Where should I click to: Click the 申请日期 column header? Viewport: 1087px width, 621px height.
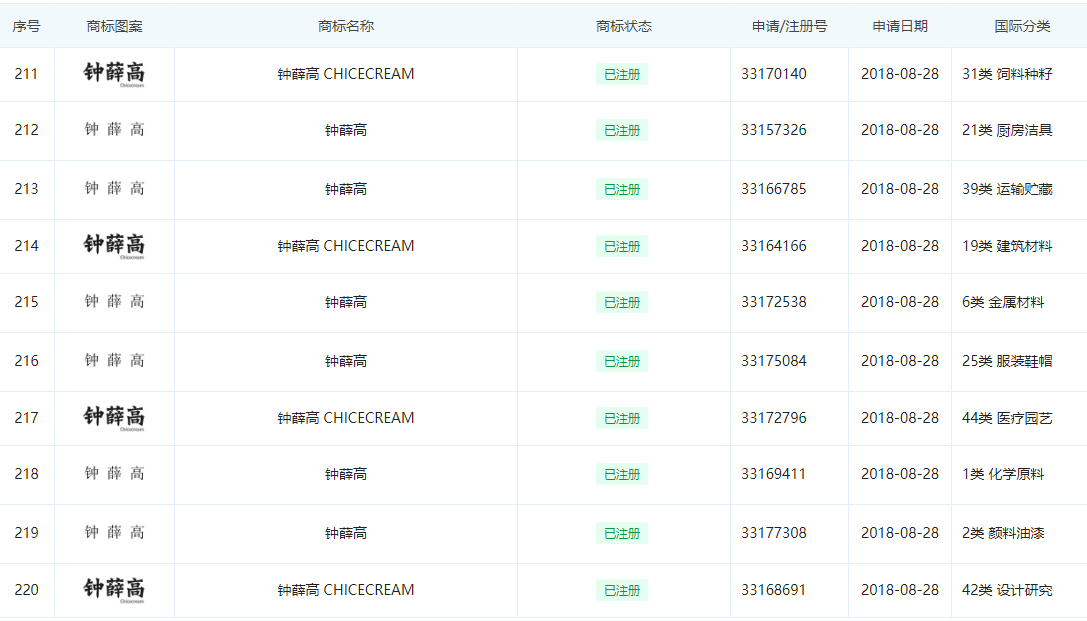[x=900, y=27]
